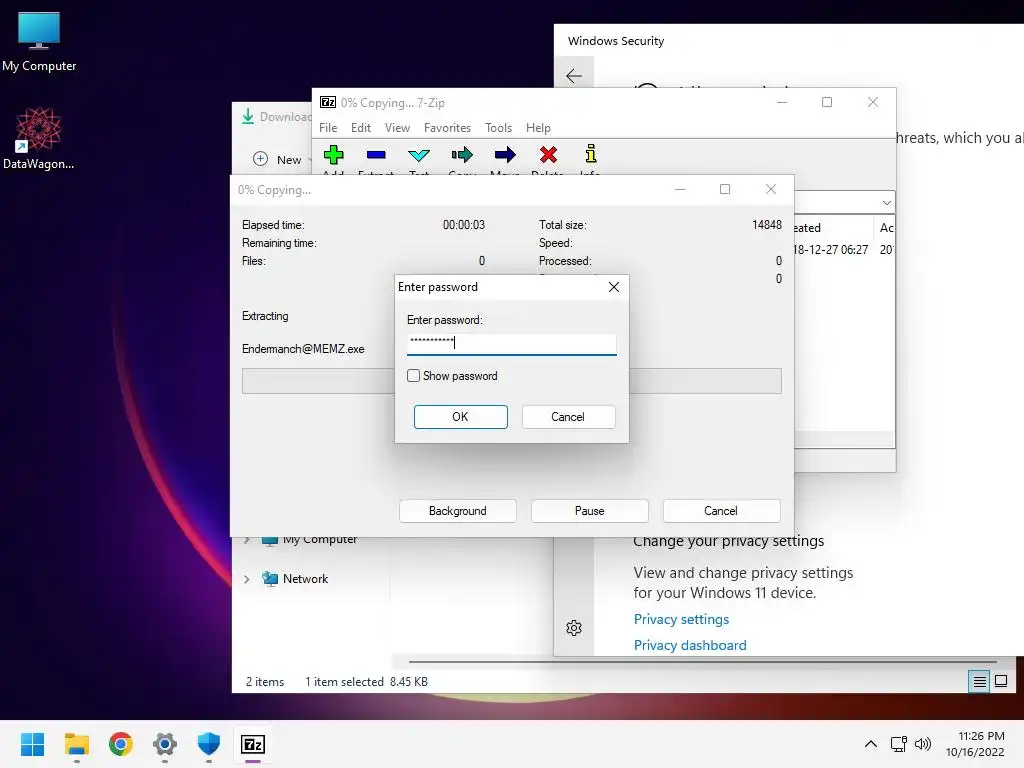The height and width of the screenshot is (768, 1024).
Task: Click the 'Created' column header in 7-Zip
Action: [x=807, y=228]
